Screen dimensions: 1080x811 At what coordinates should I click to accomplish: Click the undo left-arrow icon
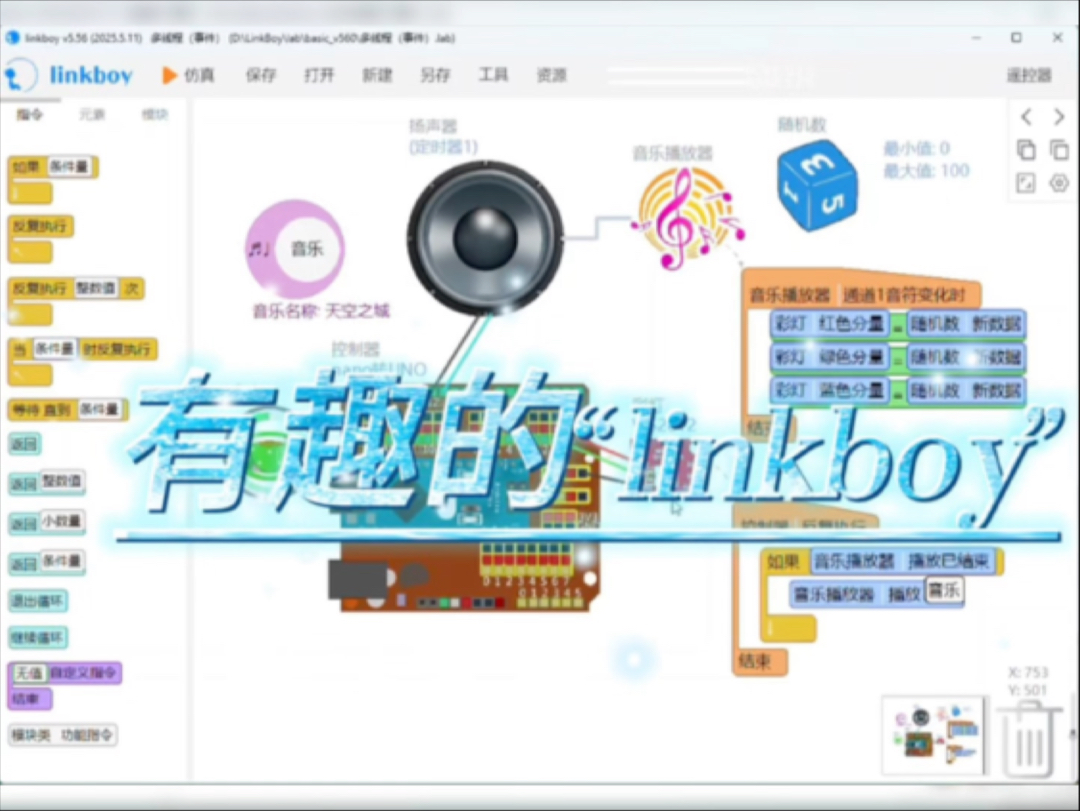tap(1026, 117)
